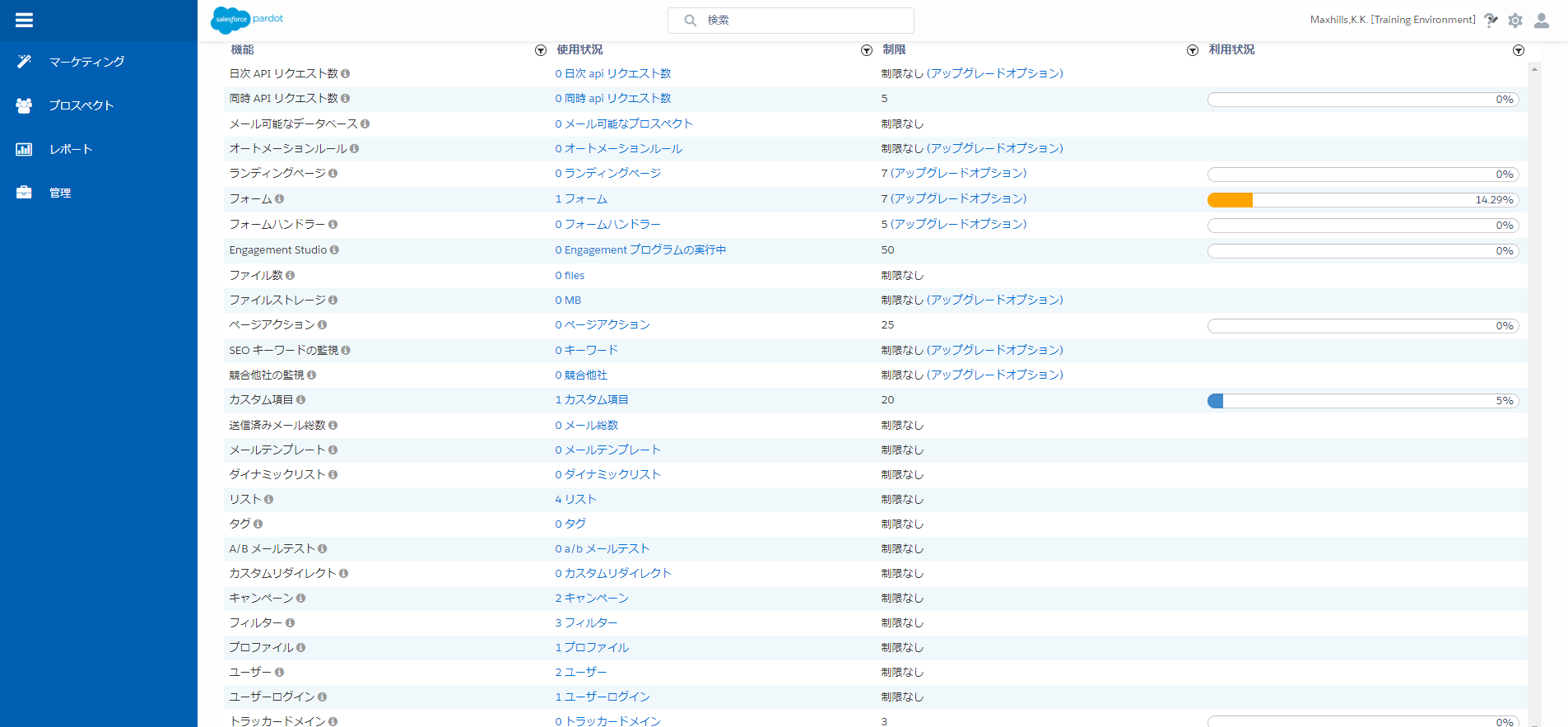Open the マーケティング sidebar menu
Image resolution: width=1568 pixels, height=727 pixels.
tap(86, 62)
